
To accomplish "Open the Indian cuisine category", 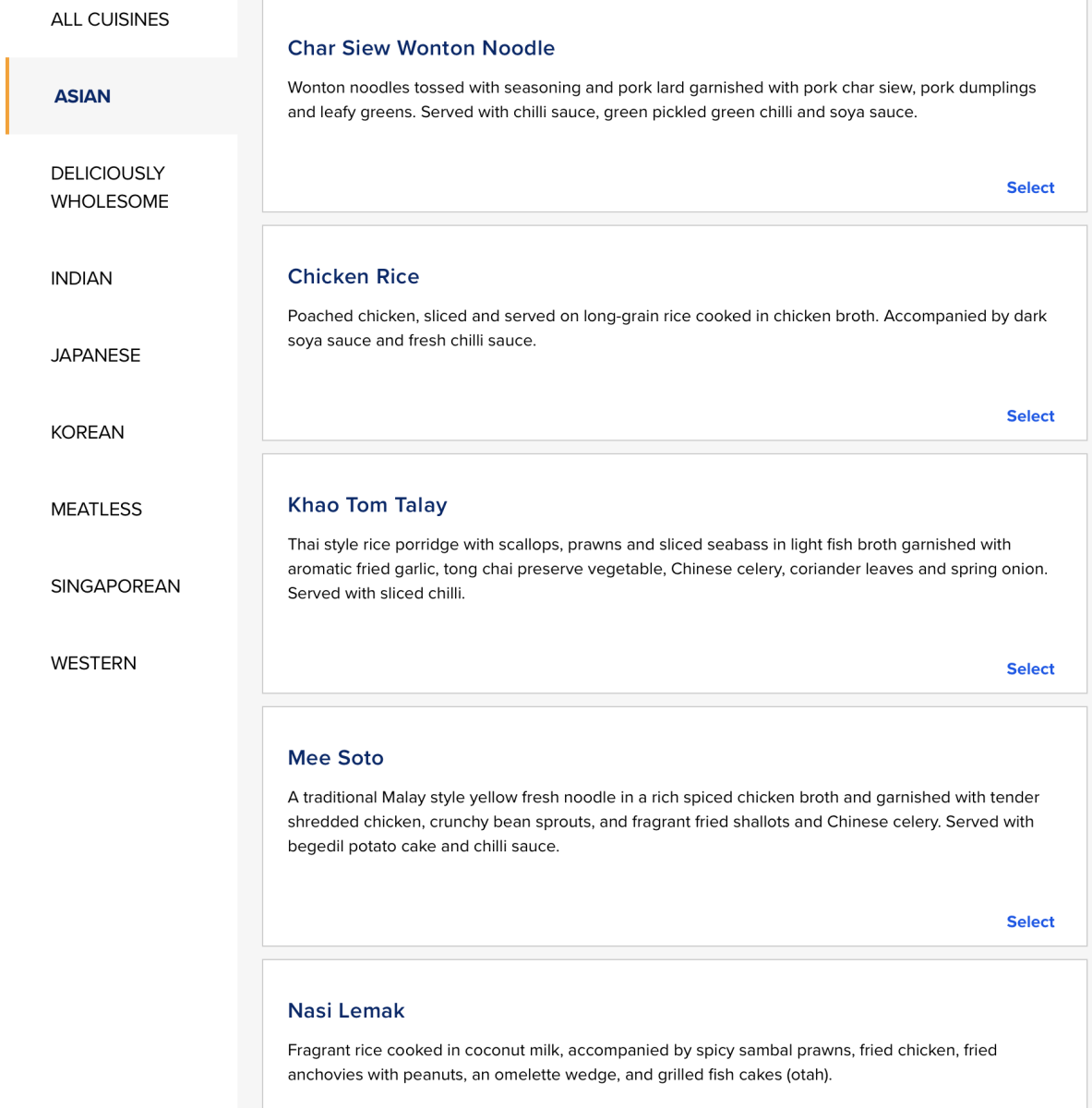I will [81, 278].
